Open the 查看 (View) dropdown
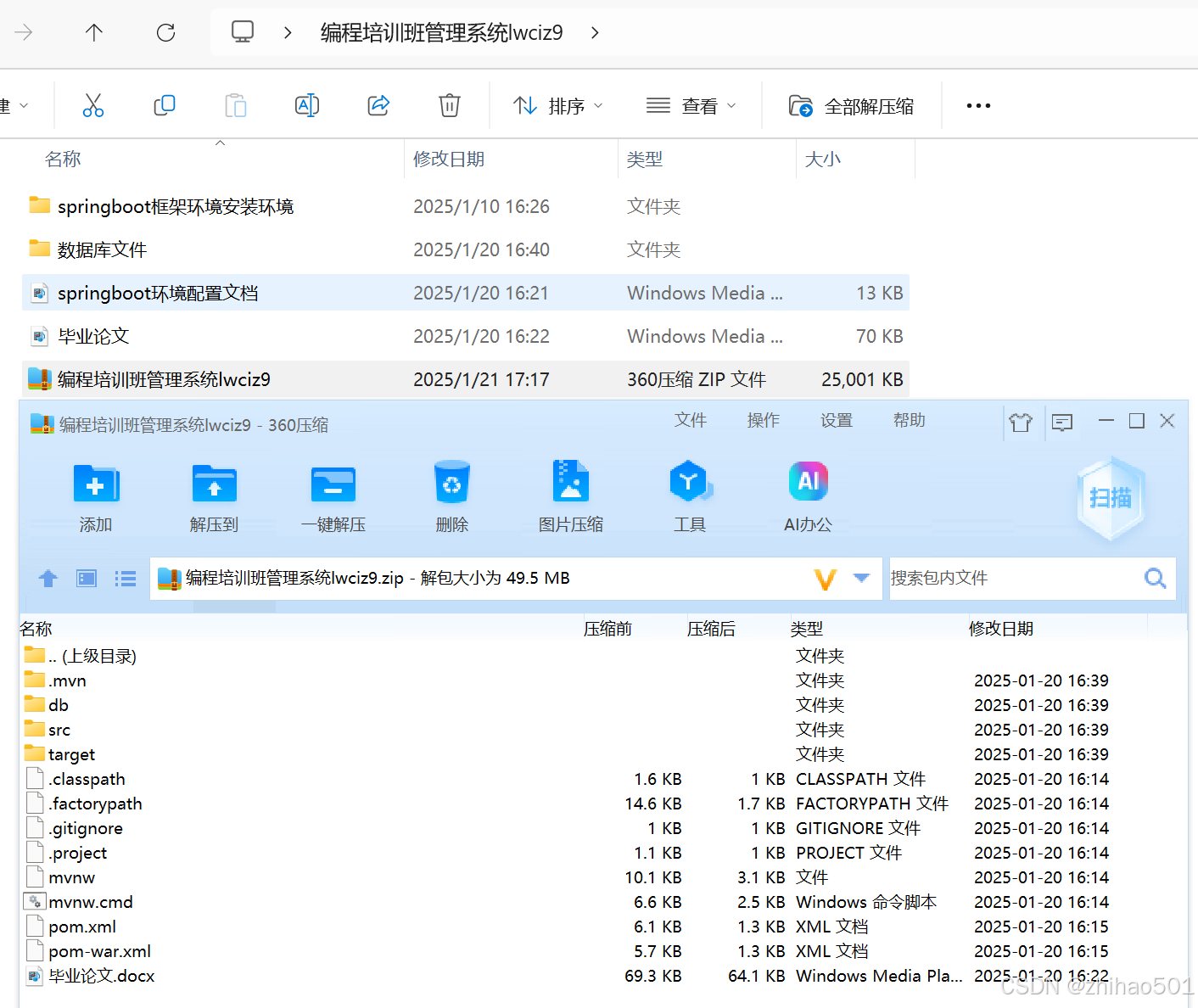The image size is (1198, 1008). [691, 105]
